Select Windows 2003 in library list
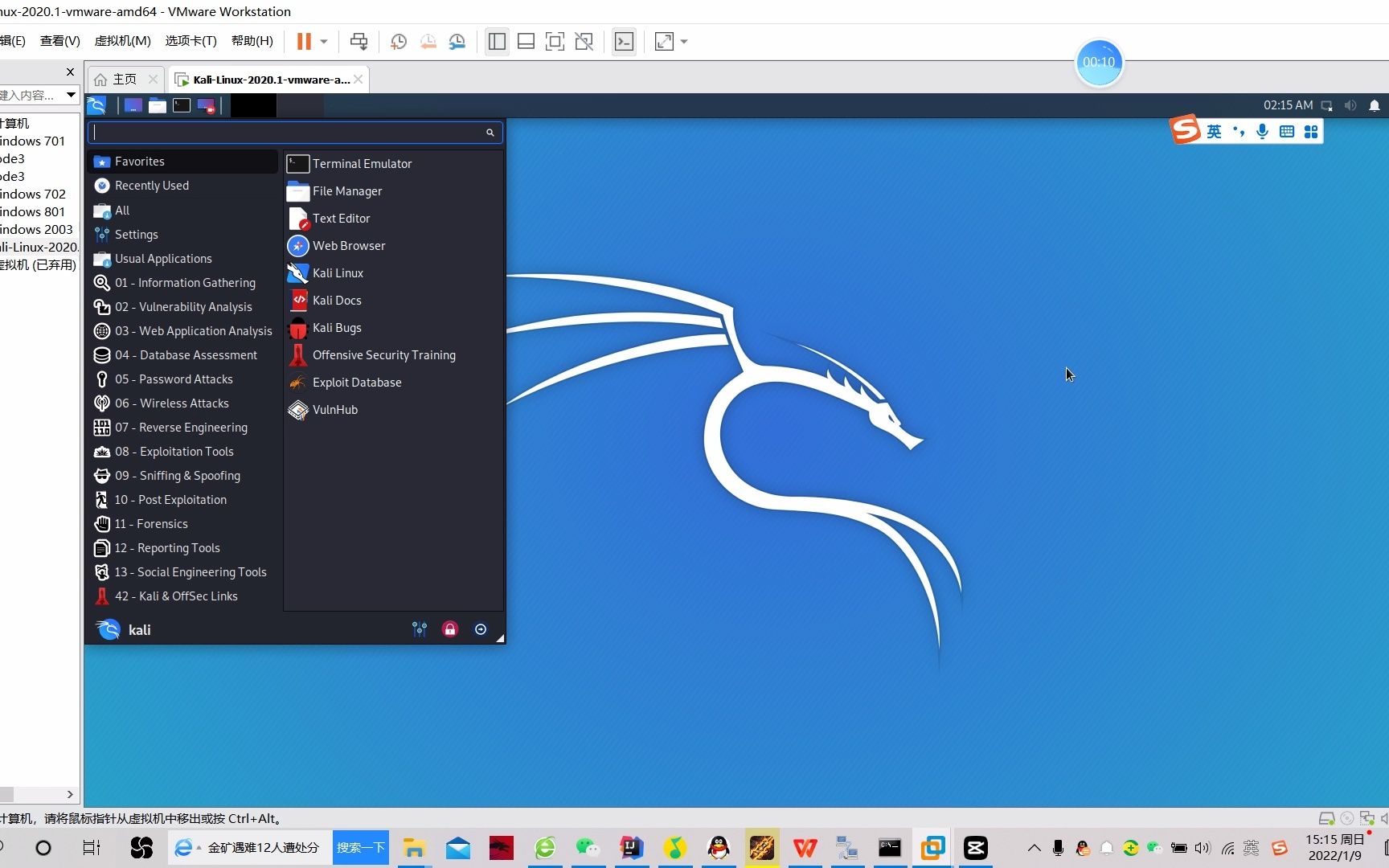The height and width of the screenshot is (868, 1389). pyautogui.click(x=36, y=230)
